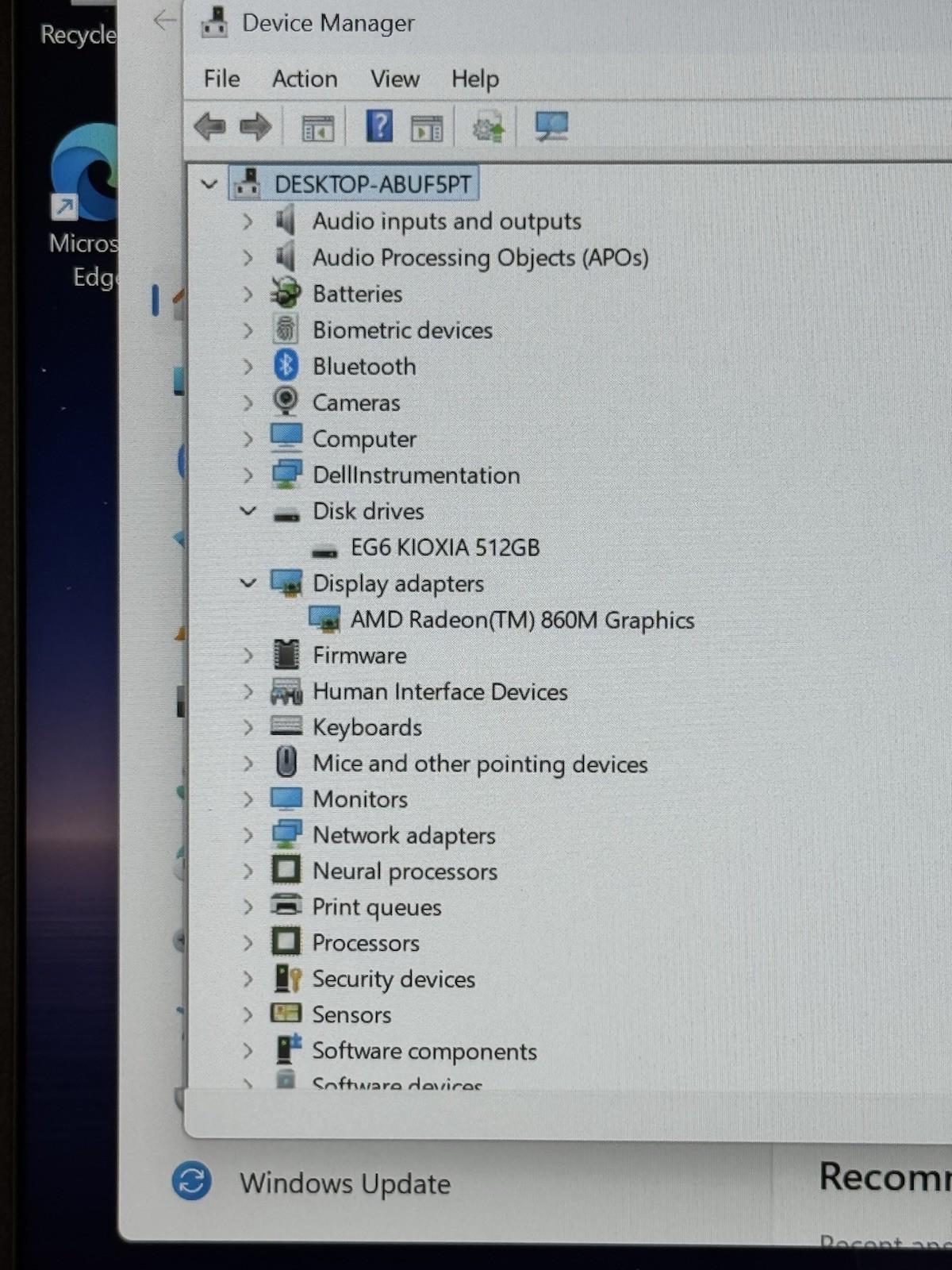Select the Software components label
The width and height of the screenshot is (952, 1270).
pyautogui.click(x=424, y=1051)
